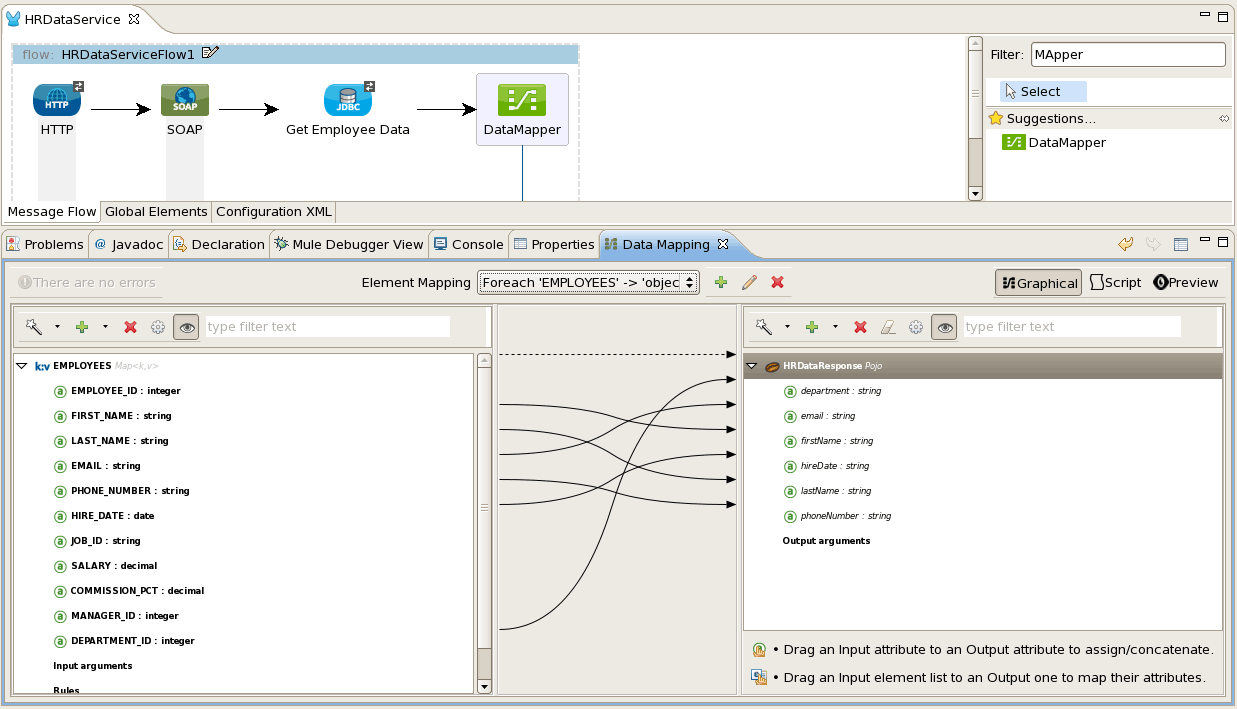Image resolution: width=1237 pixels, height=709 pixels.
Task: Select the Input arguments row
Action: coord(93,666)
